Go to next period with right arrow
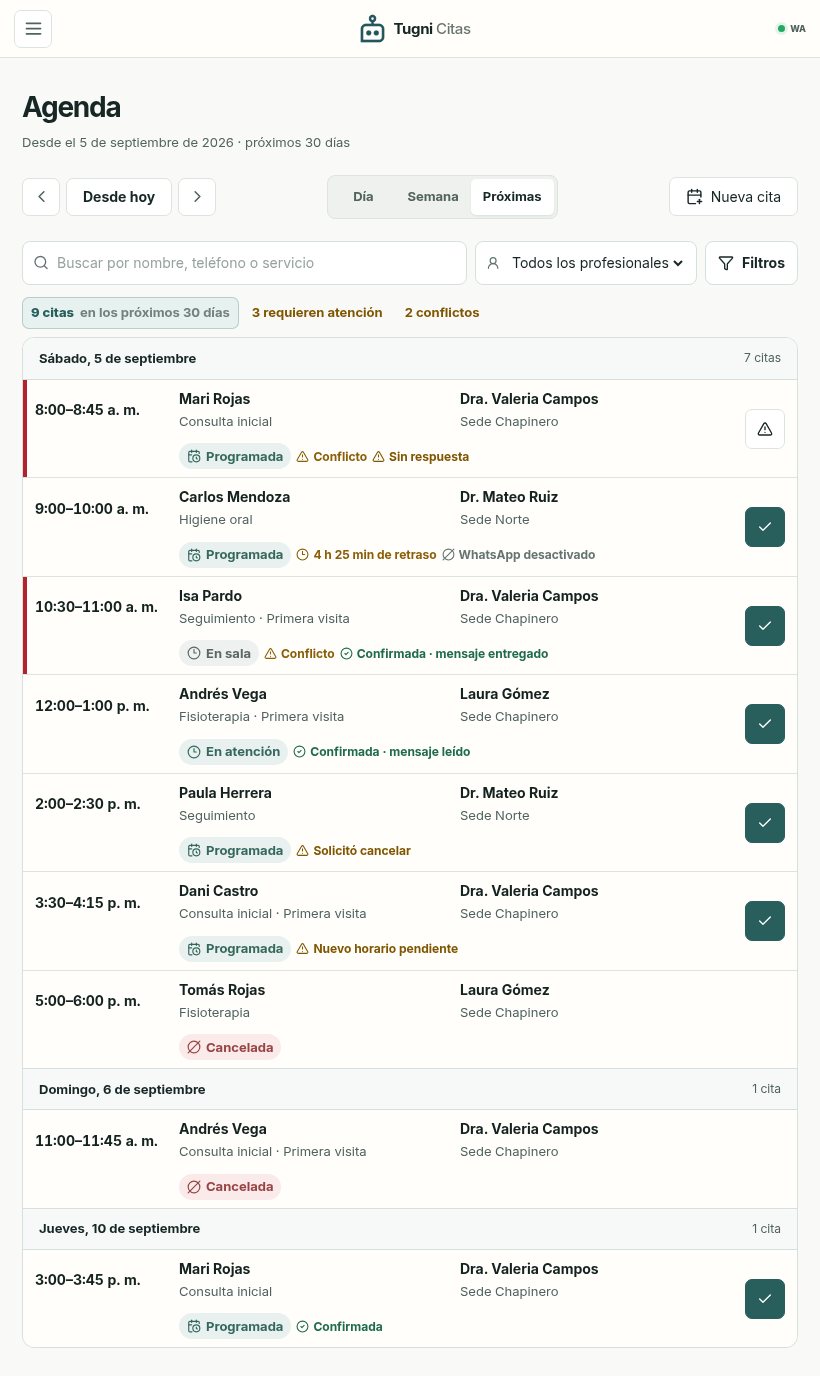 197,197
